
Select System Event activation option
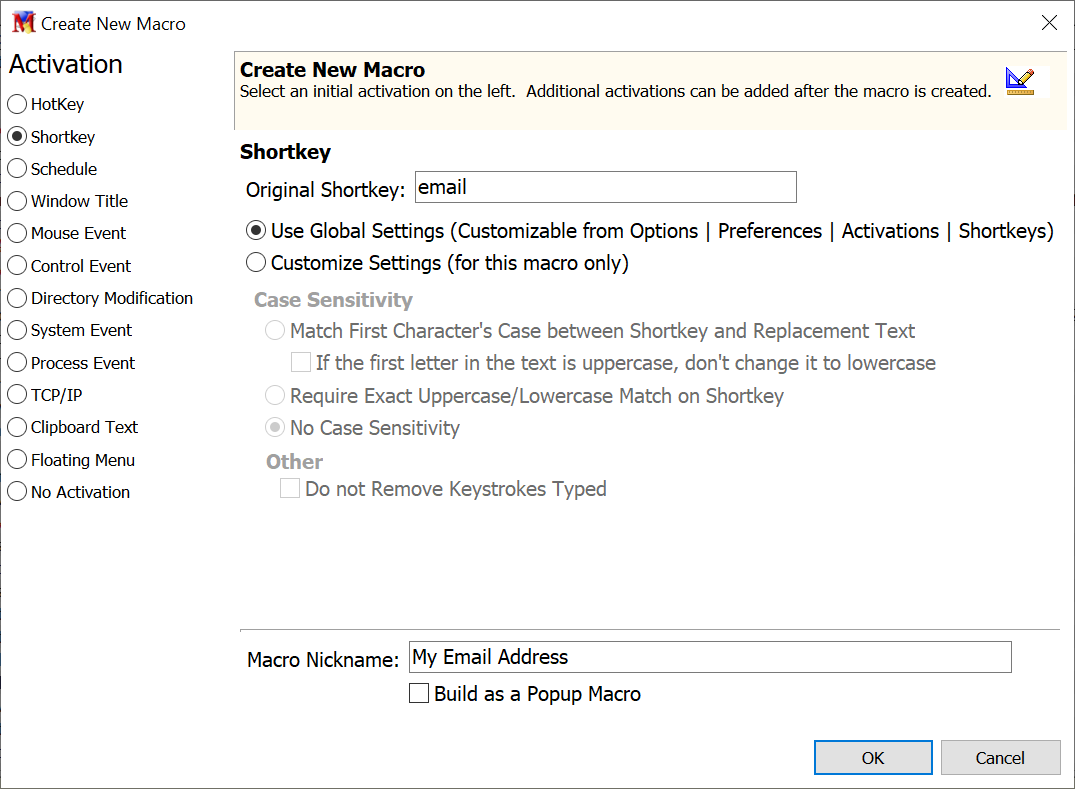tap(17, 330)
